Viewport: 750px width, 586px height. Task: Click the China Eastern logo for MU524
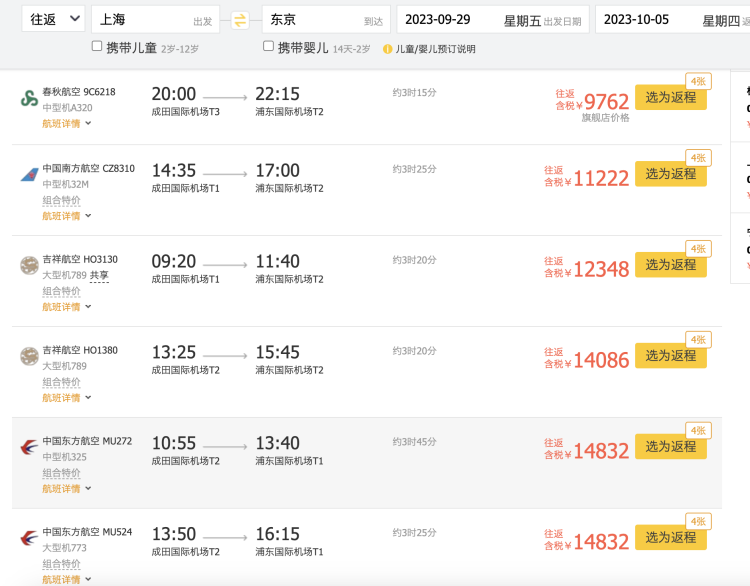29,538
